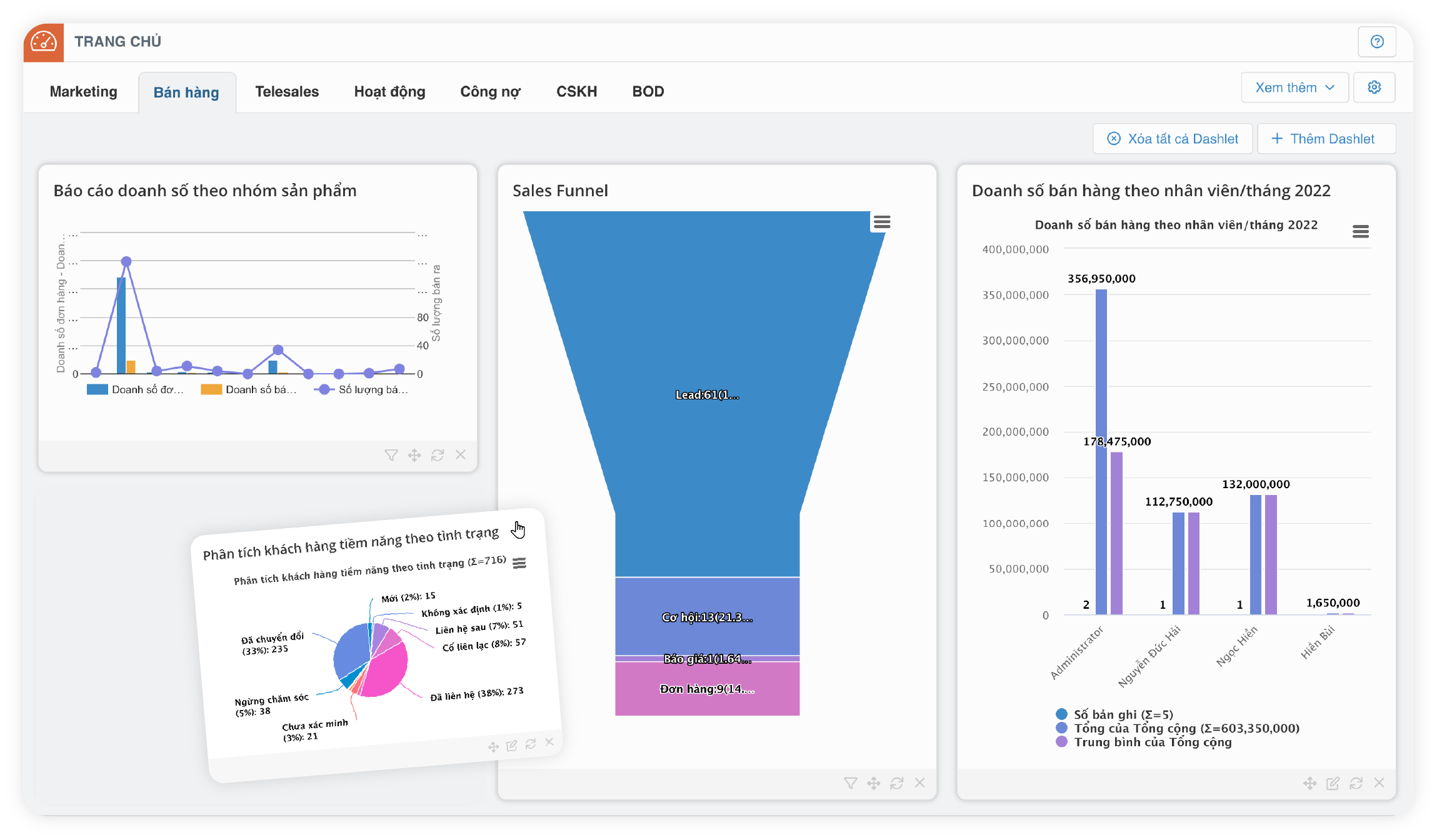Click the help question mark icon
This screenshot has width=1437, height=840.
point(1376,42)
